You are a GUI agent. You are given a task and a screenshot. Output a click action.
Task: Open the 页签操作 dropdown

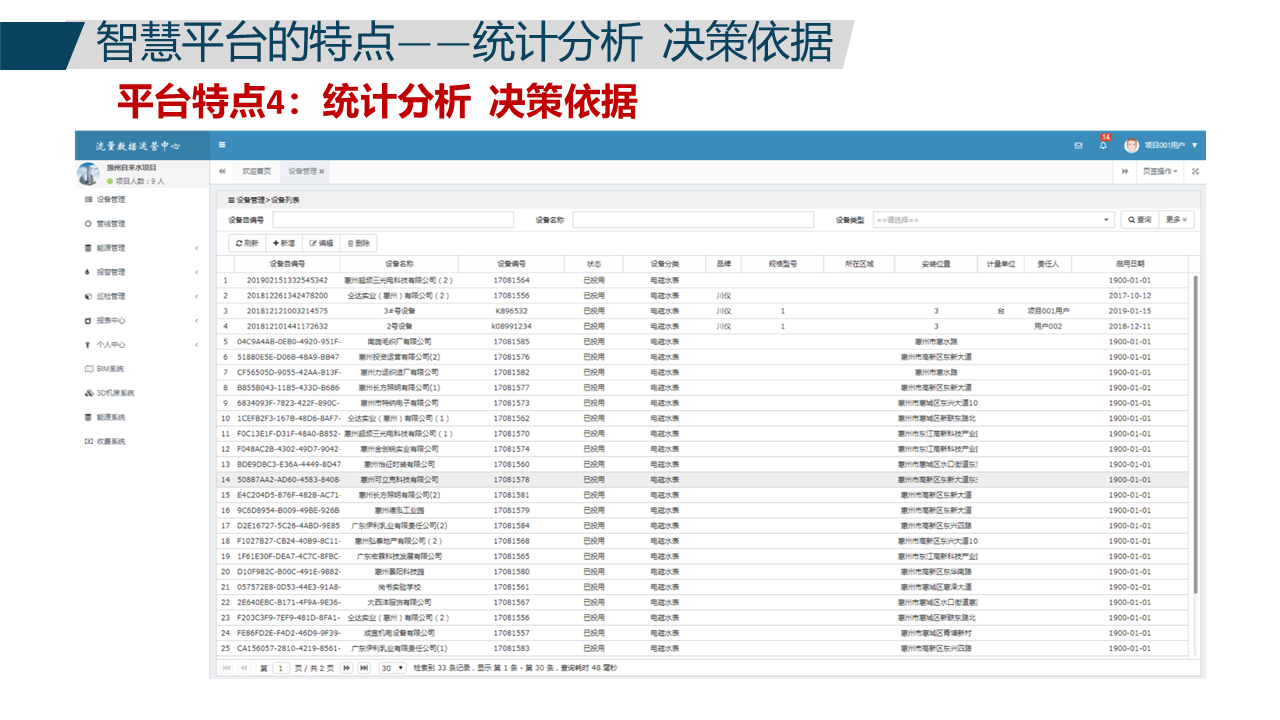pyautogui.click(x=1160, y=171)
